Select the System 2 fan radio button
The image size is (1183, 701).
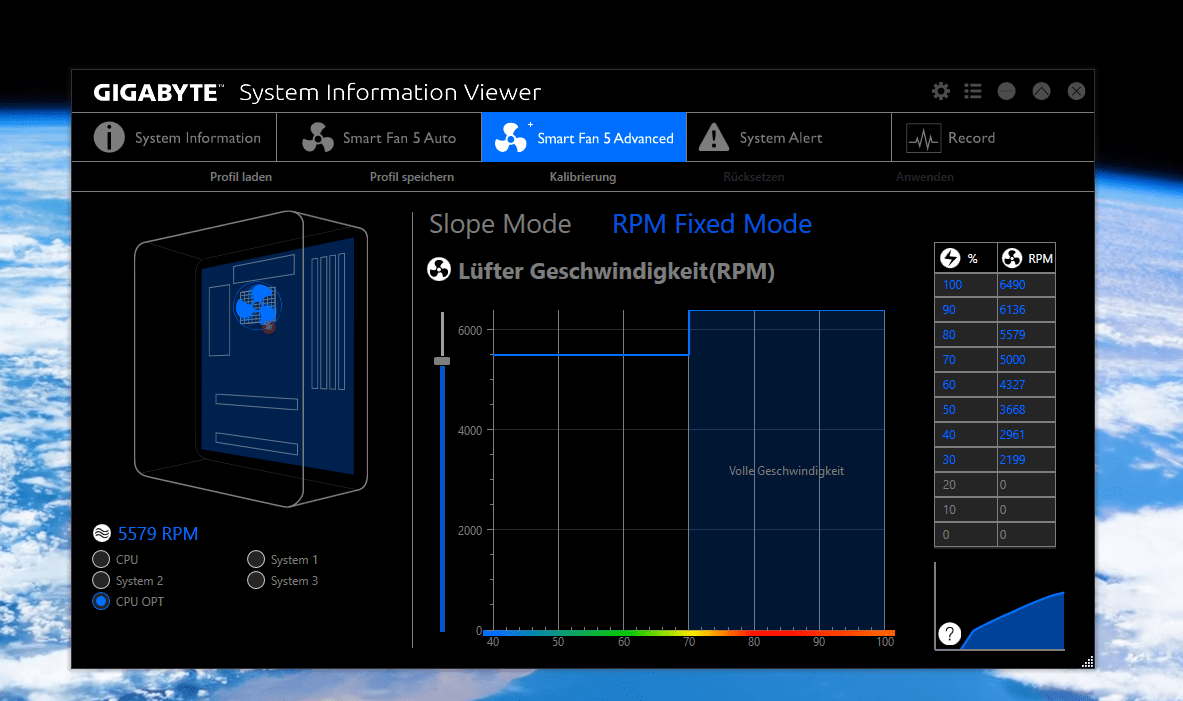101,580
